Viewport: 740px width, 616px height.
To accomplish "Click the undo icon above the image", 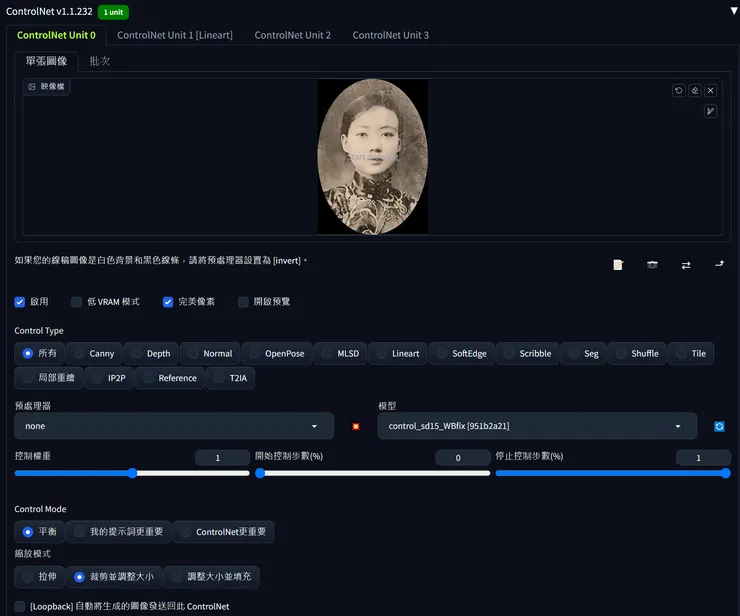I will 679,90.
